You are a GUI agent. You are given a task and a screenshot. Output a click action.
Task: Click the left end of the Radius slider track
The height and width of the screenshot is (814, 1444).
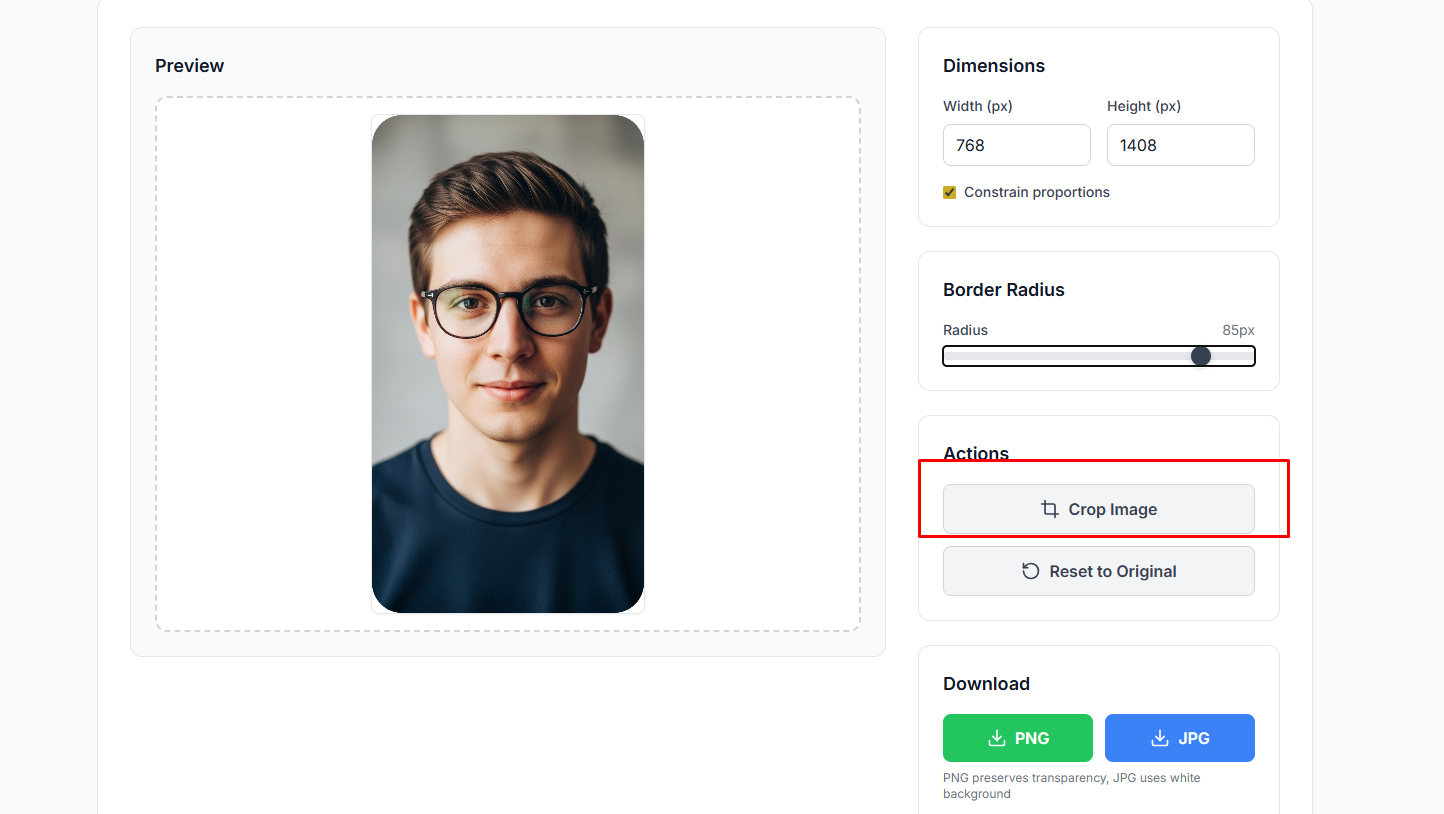pos(950,356)
